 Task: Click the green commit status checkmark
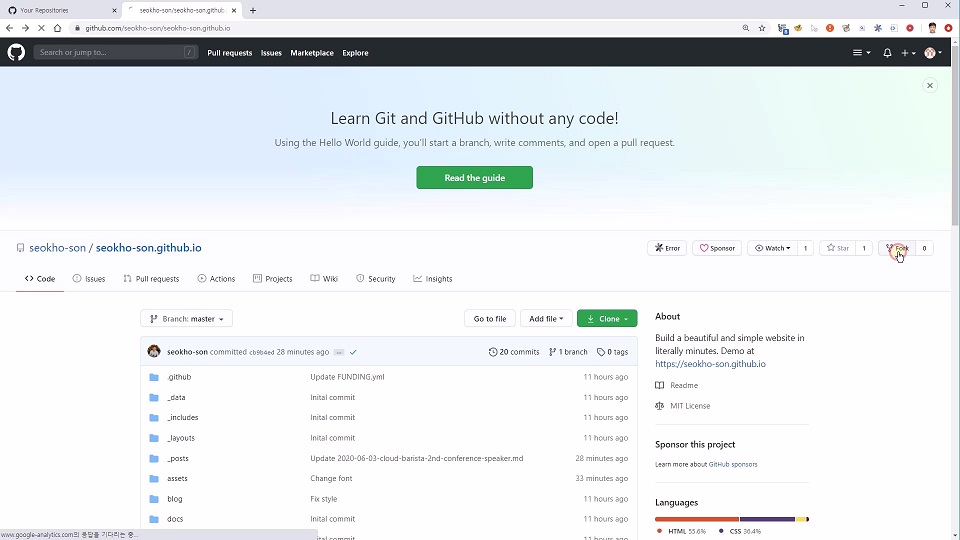pyautogui.click(x=354, y=352)
